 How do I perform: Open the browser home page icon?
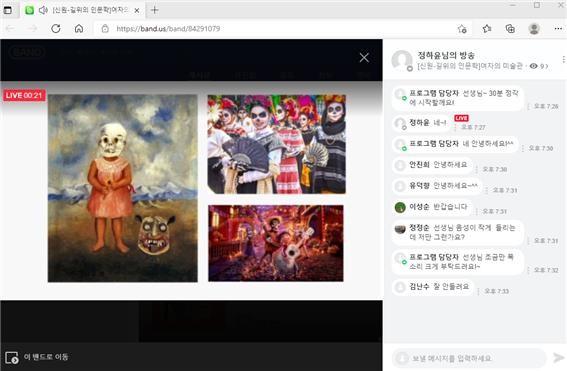79,29
